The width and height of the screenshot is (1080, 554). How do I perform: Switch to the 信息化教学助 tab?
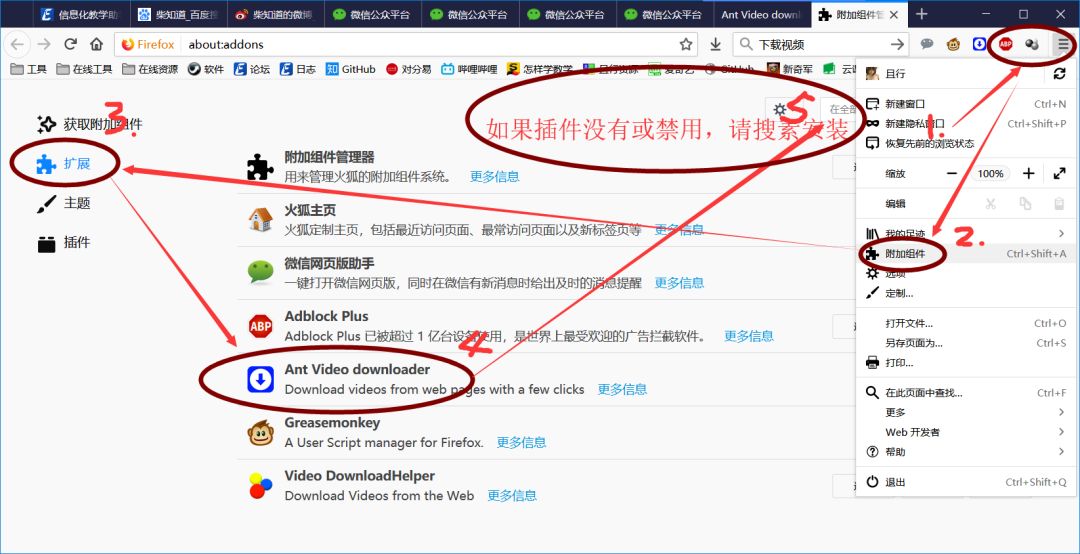tap(81, 14)
